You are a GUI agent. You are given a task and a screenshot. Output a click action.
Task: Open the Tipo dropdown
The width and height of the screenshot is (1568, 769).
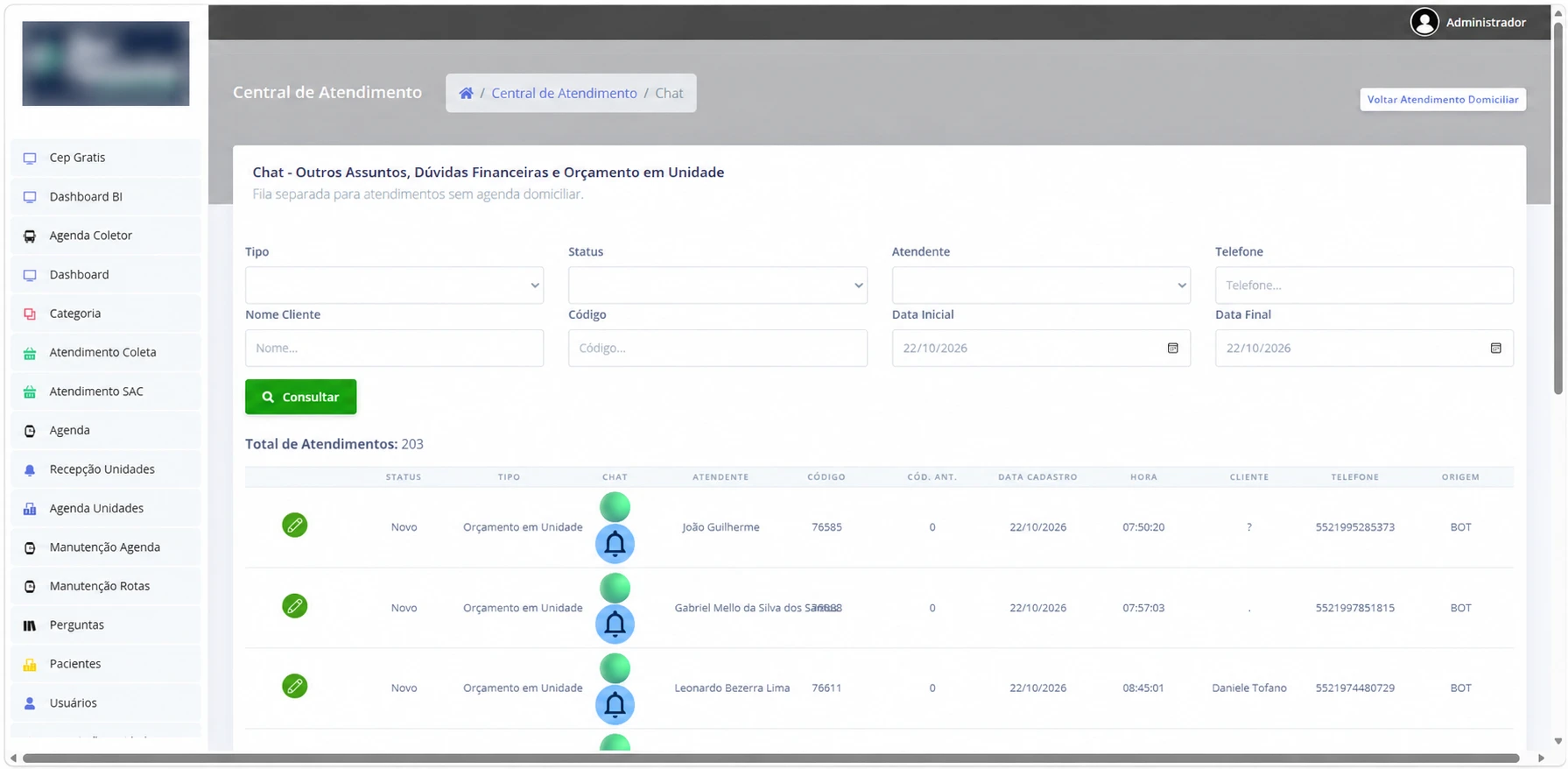click(x=394, y=286)
